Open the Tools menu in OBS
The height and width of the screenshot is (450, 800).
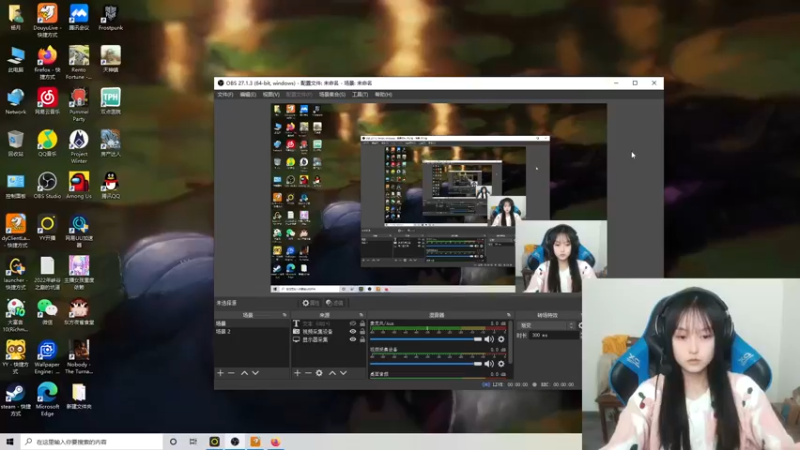[x=360, y=94]
